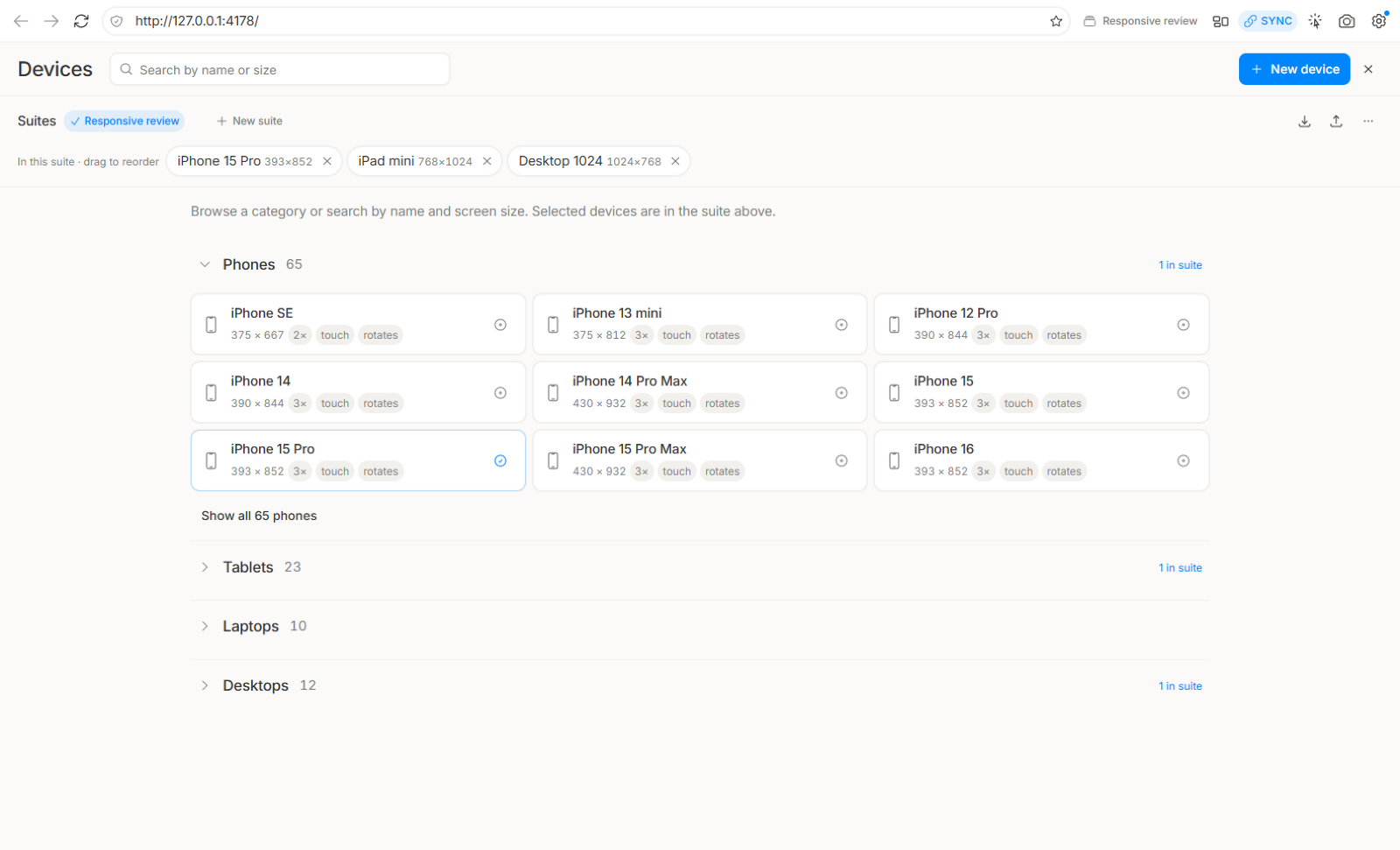Add iPhone SE to the suite
Screen dimensions: 1400x850
500,325
